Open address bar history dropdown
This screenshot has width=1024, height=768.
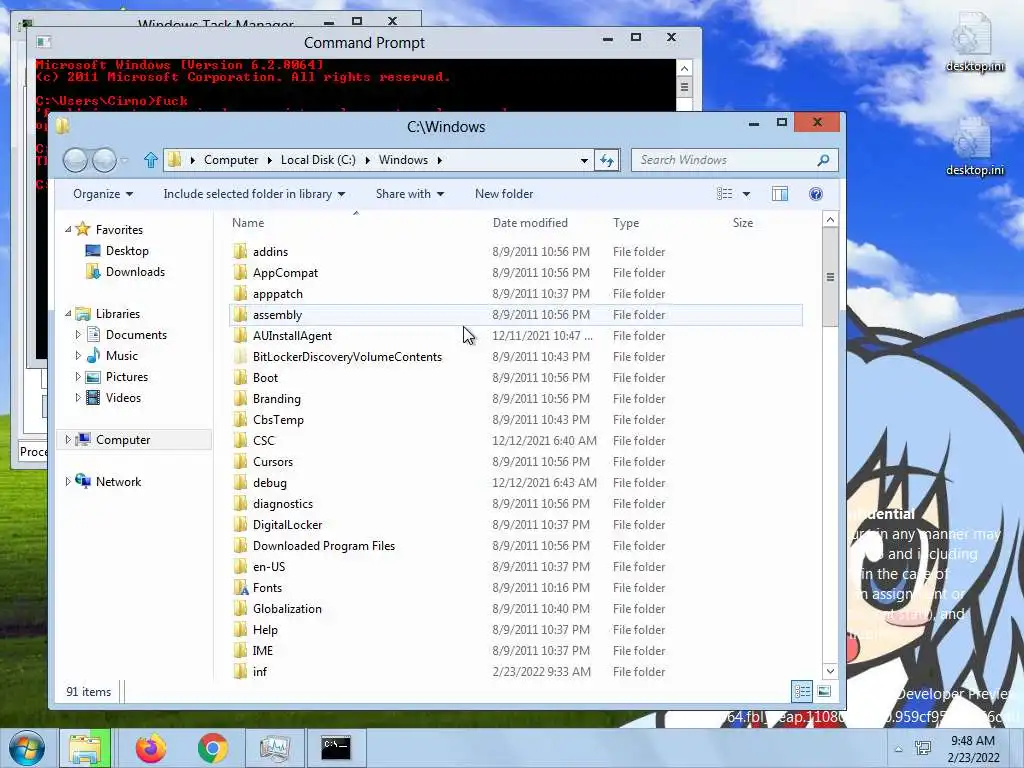pos(584,161)
